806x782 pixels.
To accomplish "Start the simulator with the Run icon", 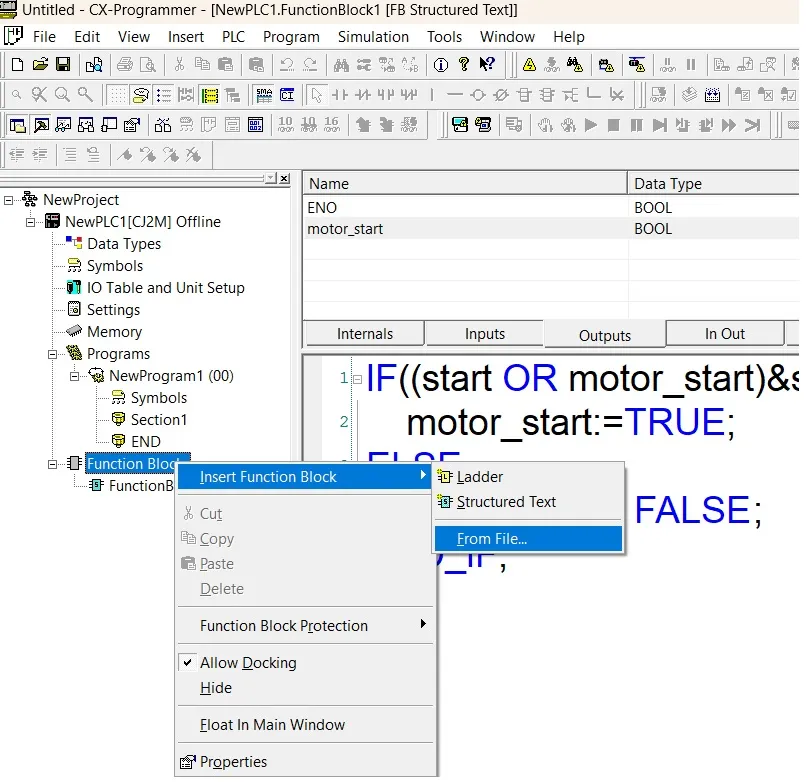I will click(591, 124).
